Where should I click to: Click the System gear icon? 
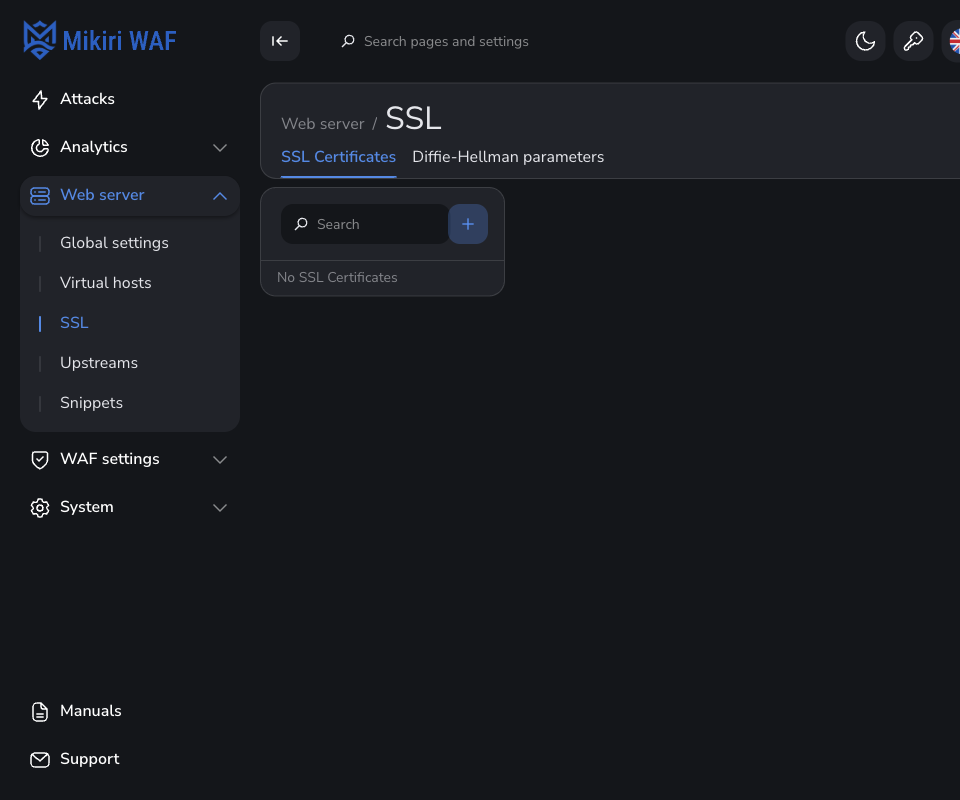[x=40, y=507]
